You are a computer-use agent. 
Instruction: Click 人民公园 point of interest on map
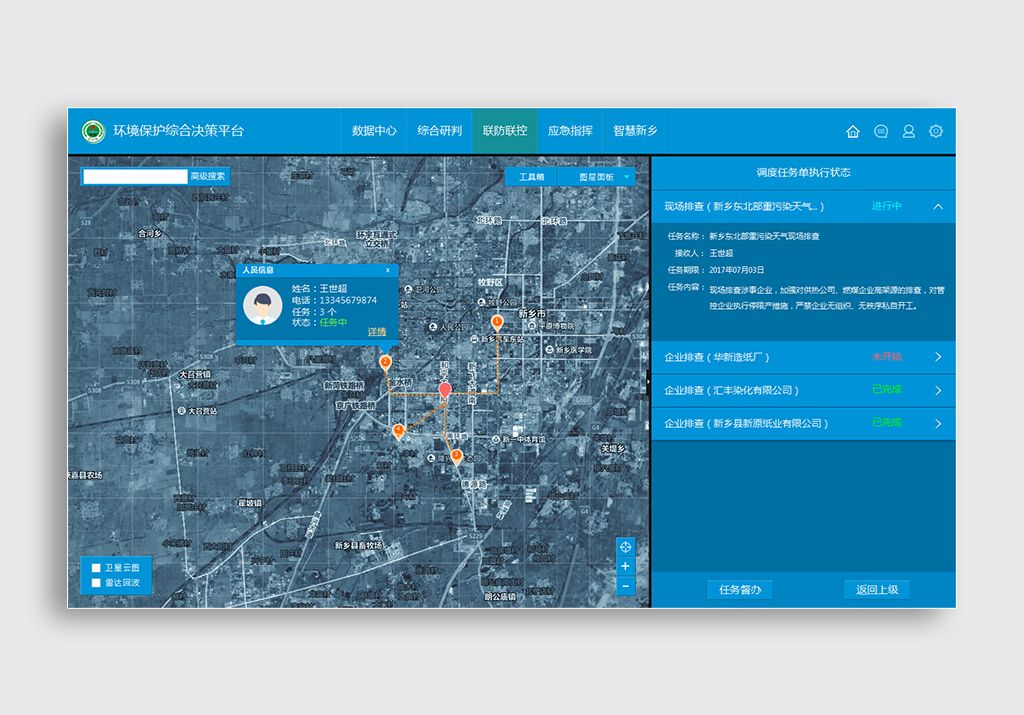(445, 326)
